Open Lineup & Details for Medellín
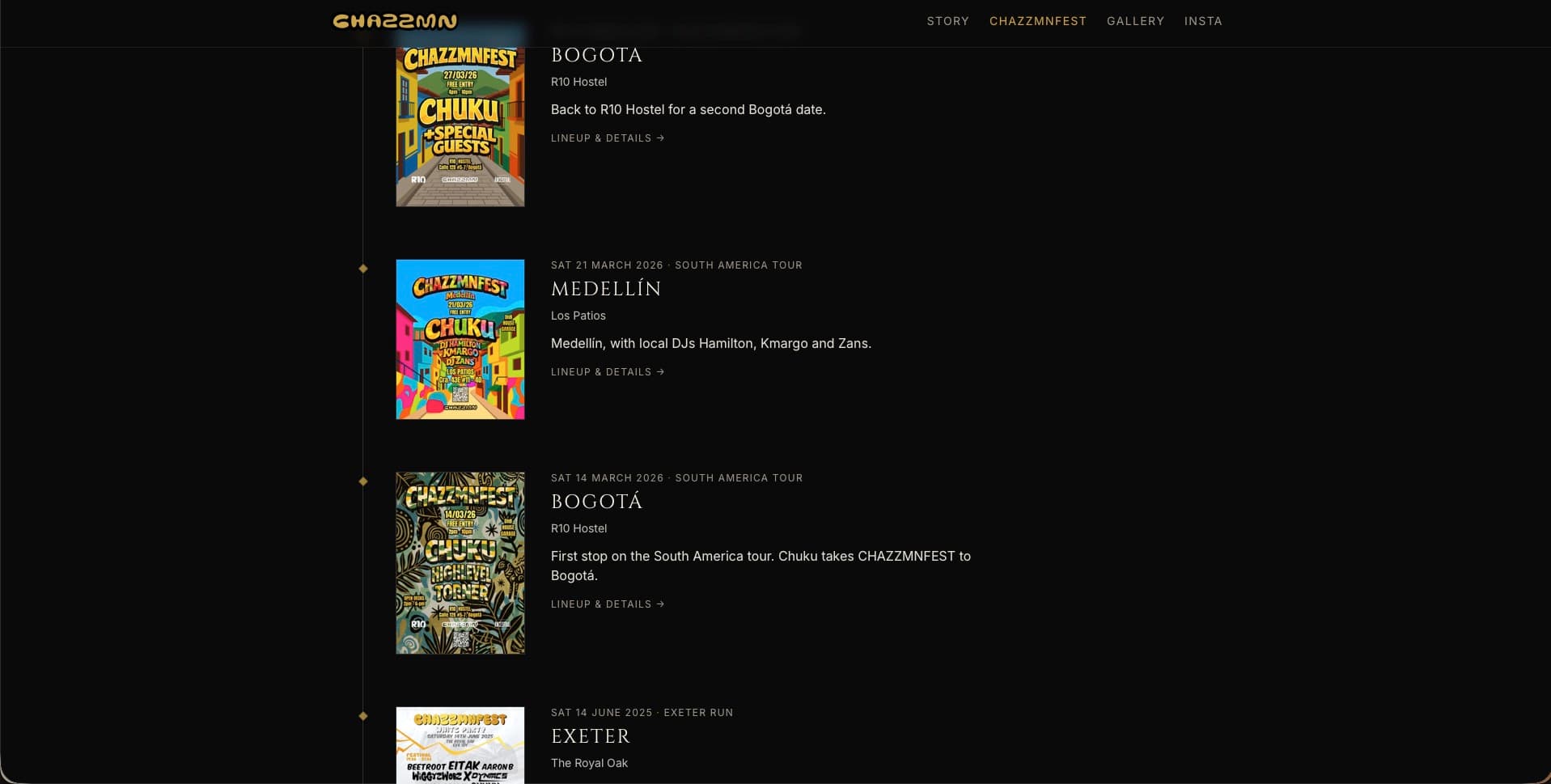Screen dimensions: 1551x784 [x=608, y=372]
